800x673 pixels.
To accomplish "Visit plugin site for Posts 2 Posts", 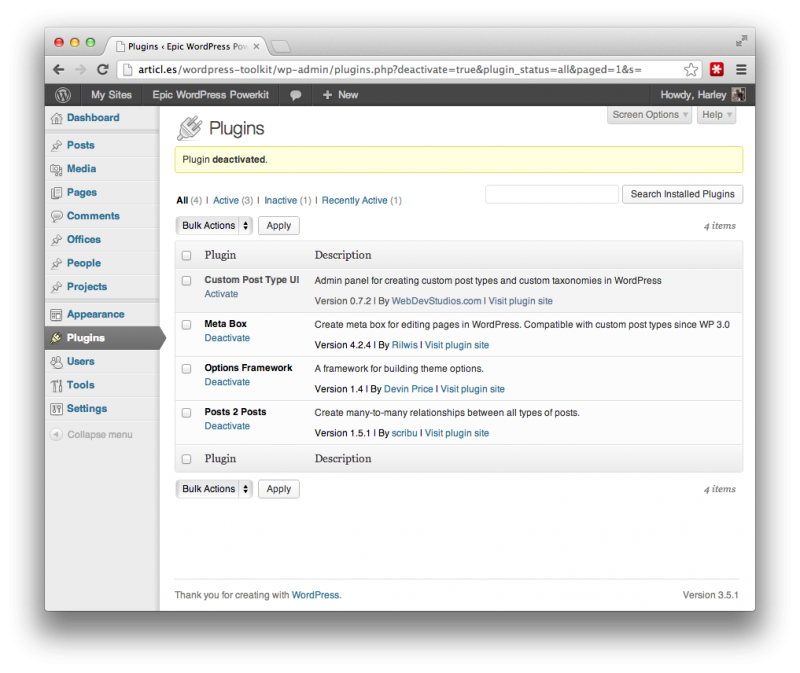I will click(457, 433).
